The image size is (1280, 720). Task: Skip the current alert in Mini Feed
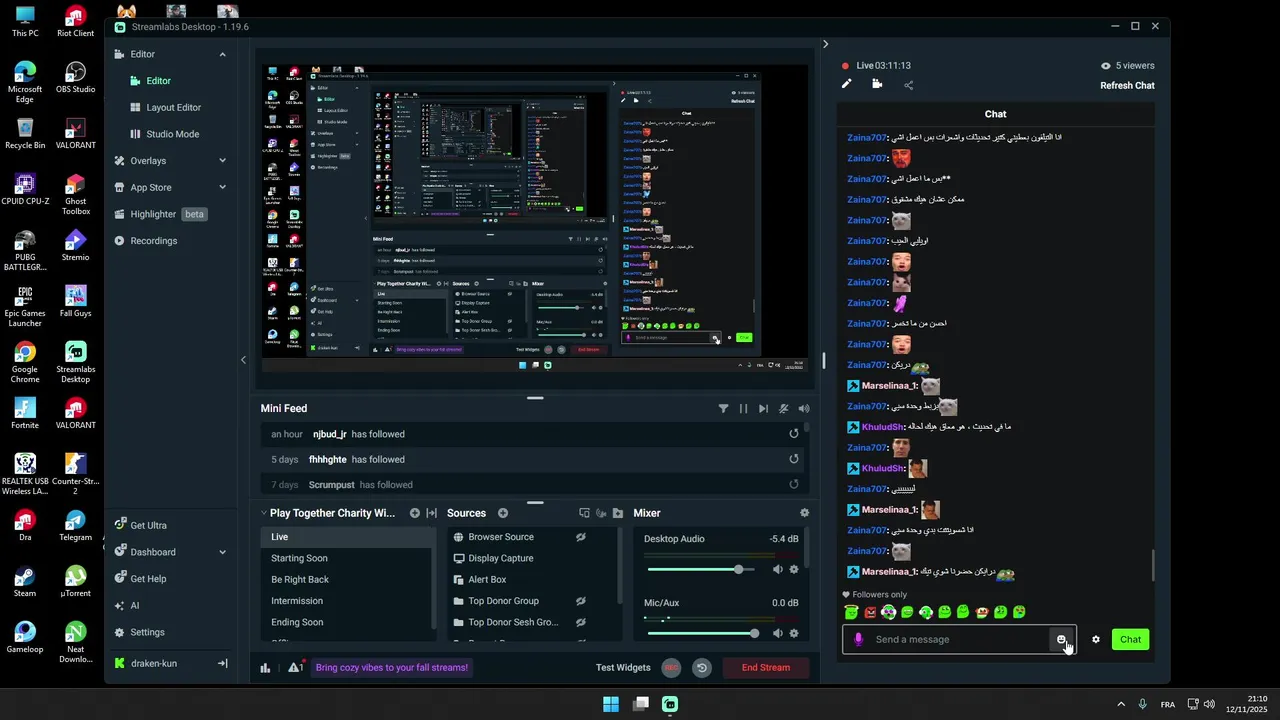point(763,408)
